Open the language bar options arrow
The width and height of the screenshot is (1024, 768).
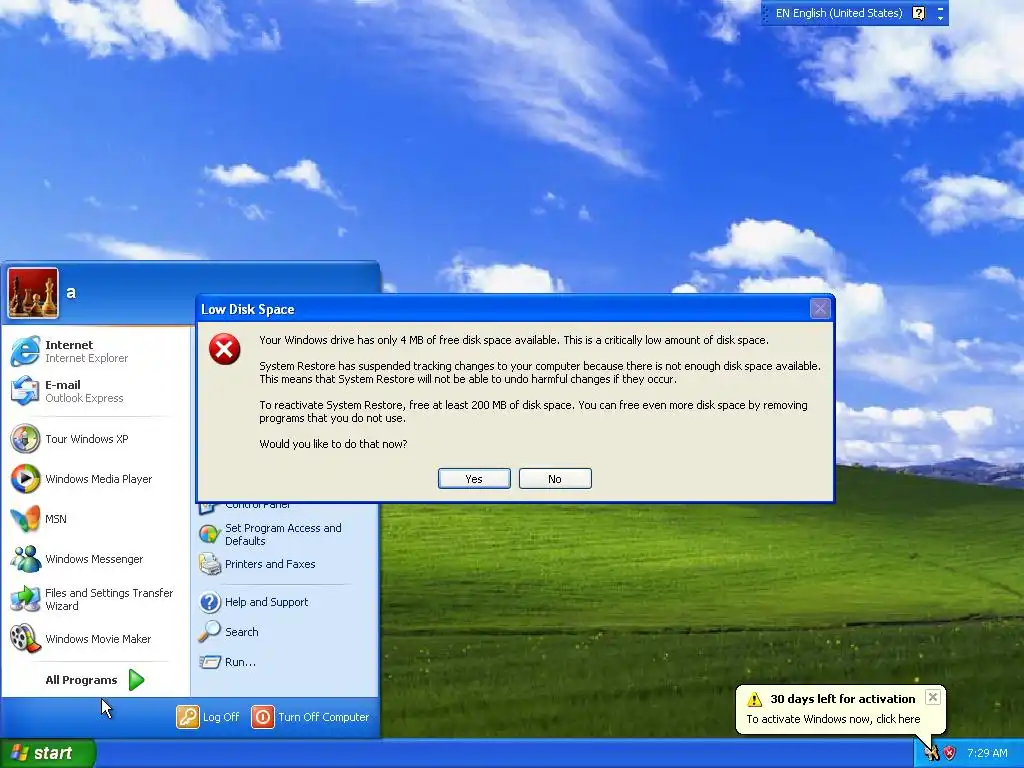tap(940, 18)
